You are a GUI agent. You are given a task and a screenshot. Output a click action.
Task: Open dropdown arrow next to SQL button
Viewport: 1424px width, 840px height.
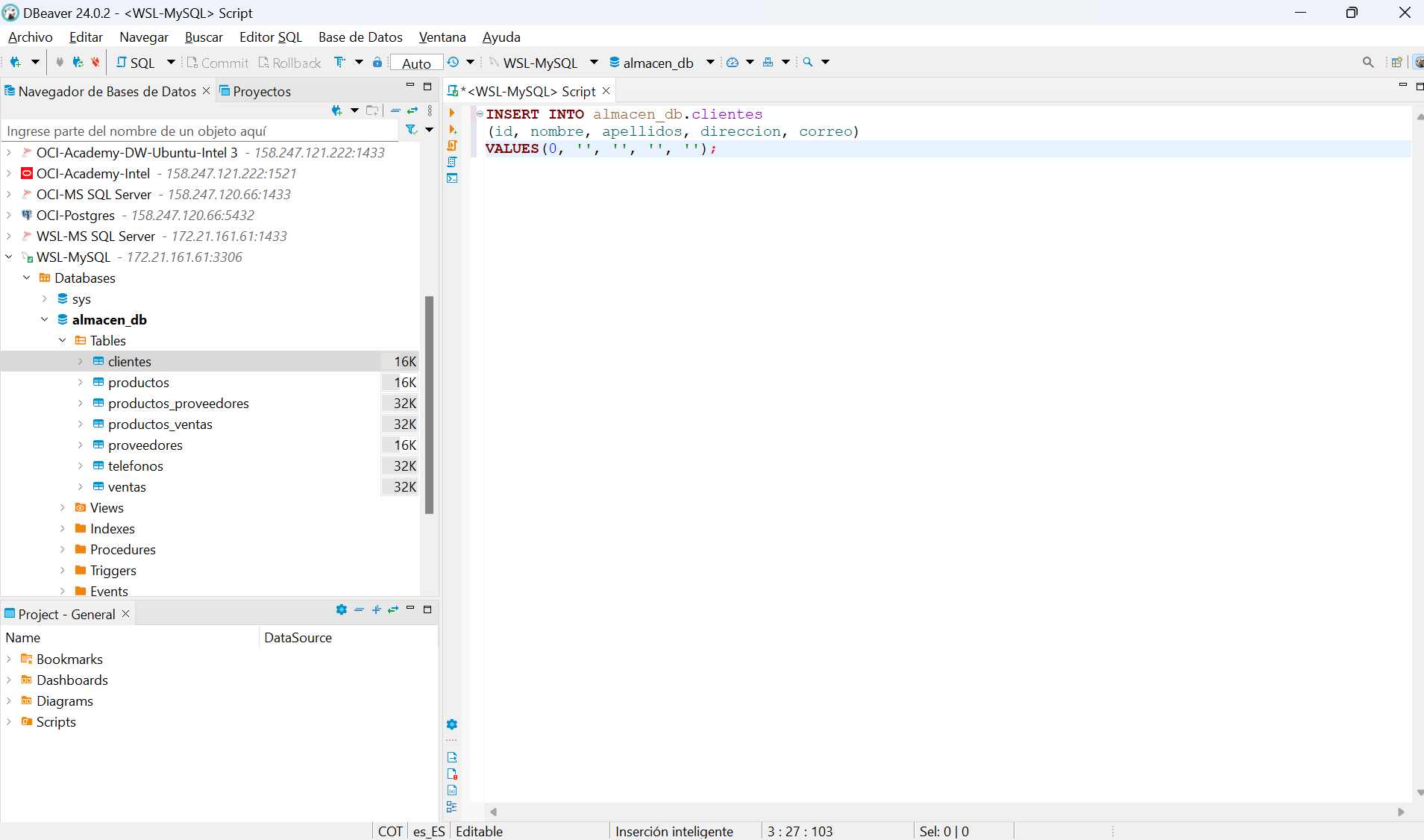pos(171,63)
